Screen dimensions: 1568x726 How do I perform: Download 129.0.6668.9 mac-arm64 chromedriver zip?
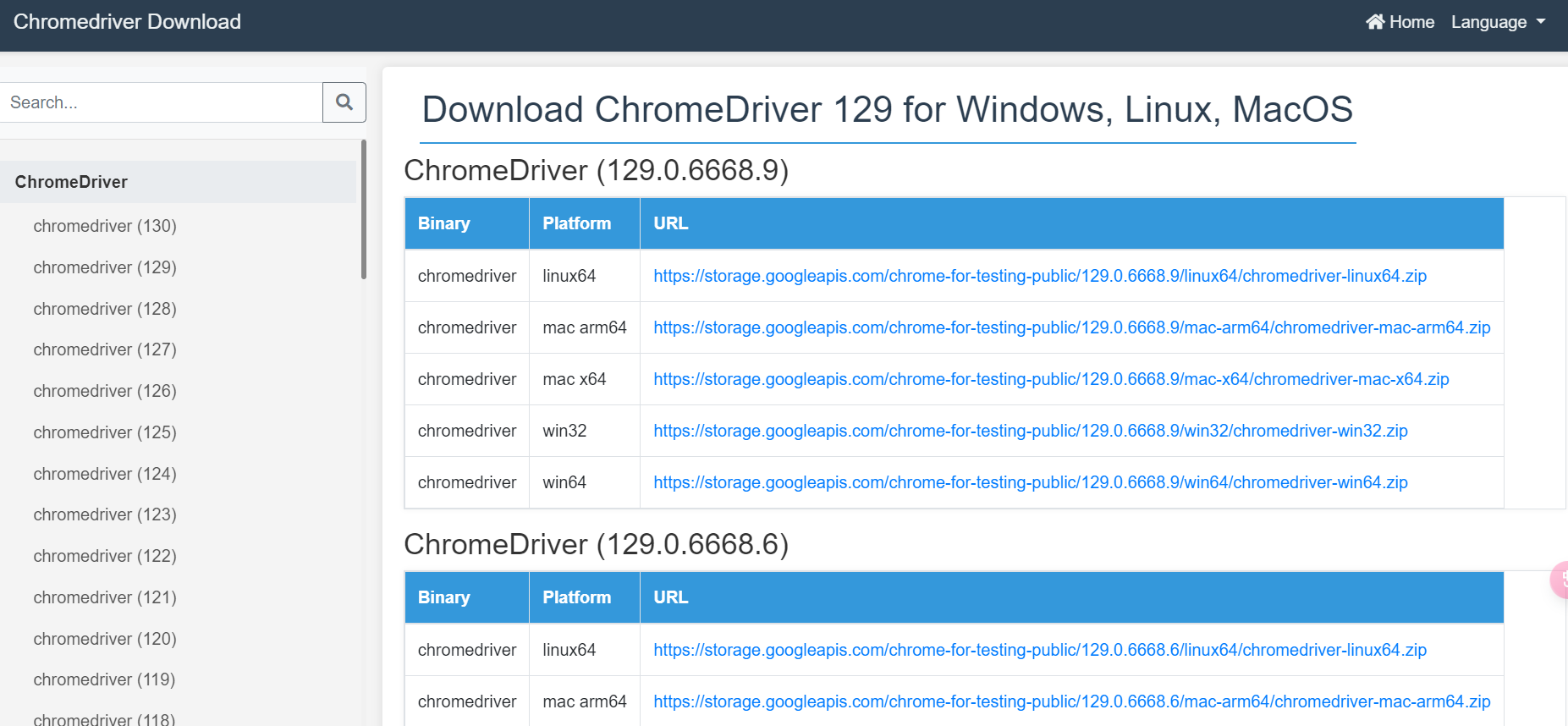[1072, 327]
